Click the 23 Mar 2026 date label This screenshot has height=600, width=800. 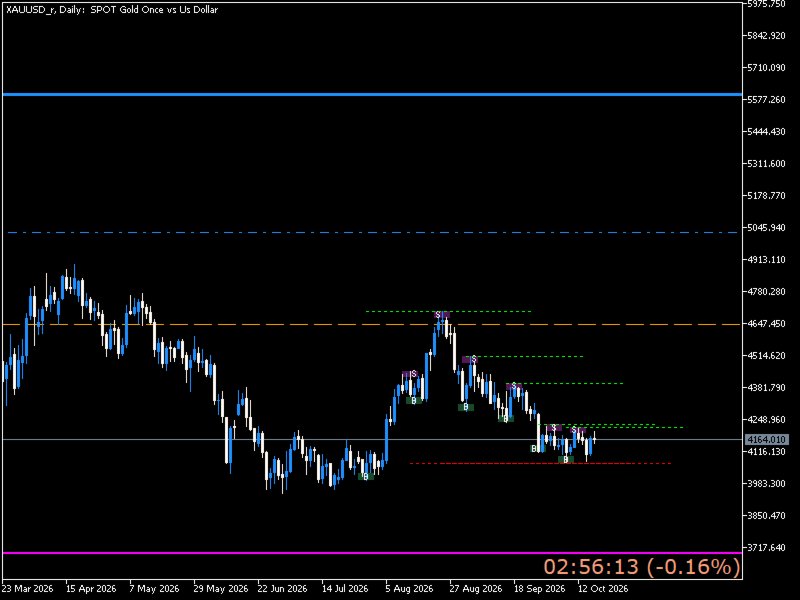point(28,589)
